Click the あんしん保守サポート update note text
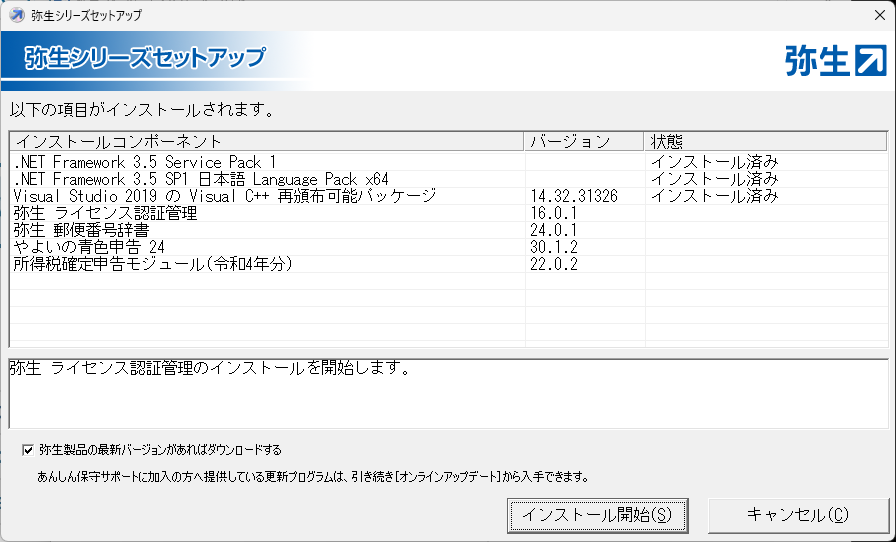This screenshot has width=896, height=542. click(x=313, y=476)
